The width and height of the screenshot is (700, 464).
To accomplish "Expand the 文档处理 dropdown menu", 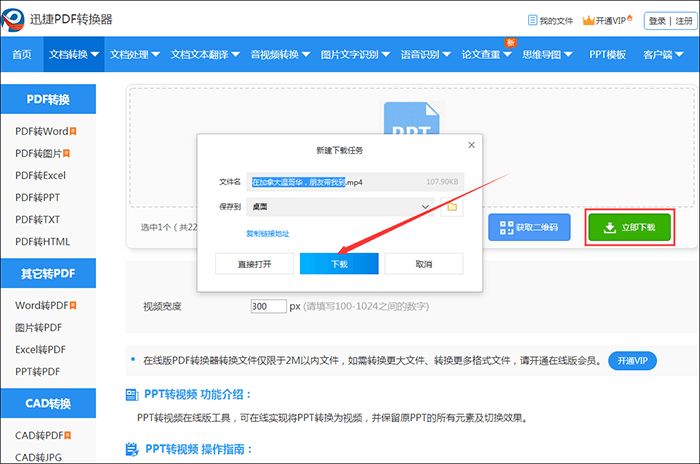I will 155,54.
